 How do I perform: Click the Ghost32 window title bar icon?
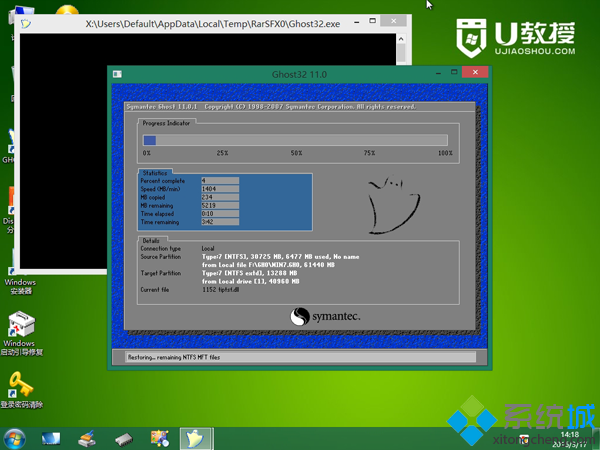[x=118, y=74]
